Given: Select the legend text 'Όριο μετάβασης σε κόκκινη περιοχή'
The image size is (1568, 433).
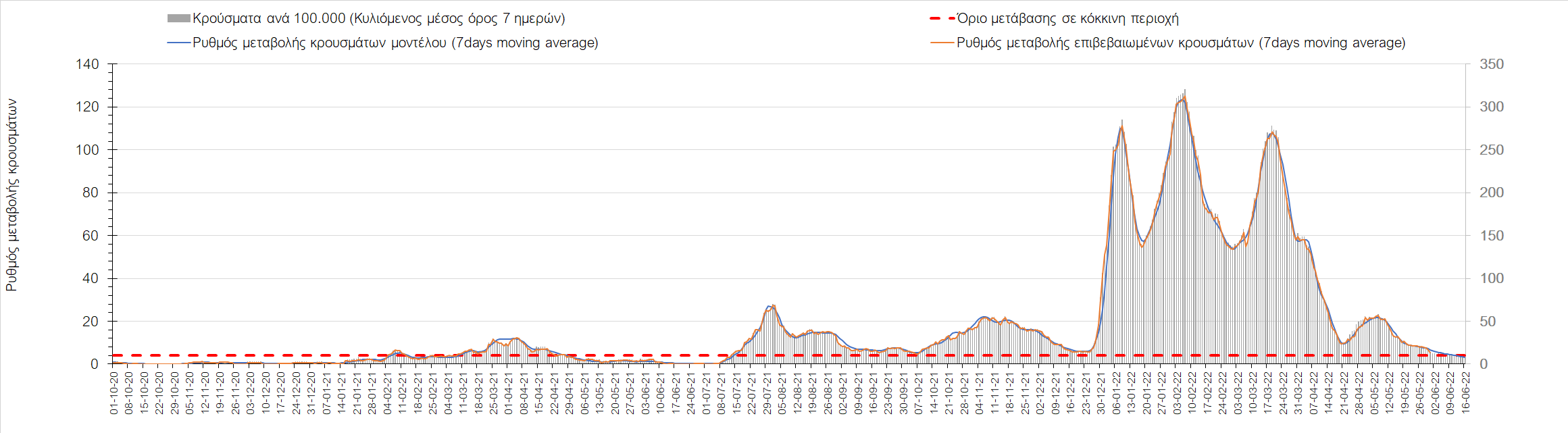Looking at the screenshot, I should 1067,19.
